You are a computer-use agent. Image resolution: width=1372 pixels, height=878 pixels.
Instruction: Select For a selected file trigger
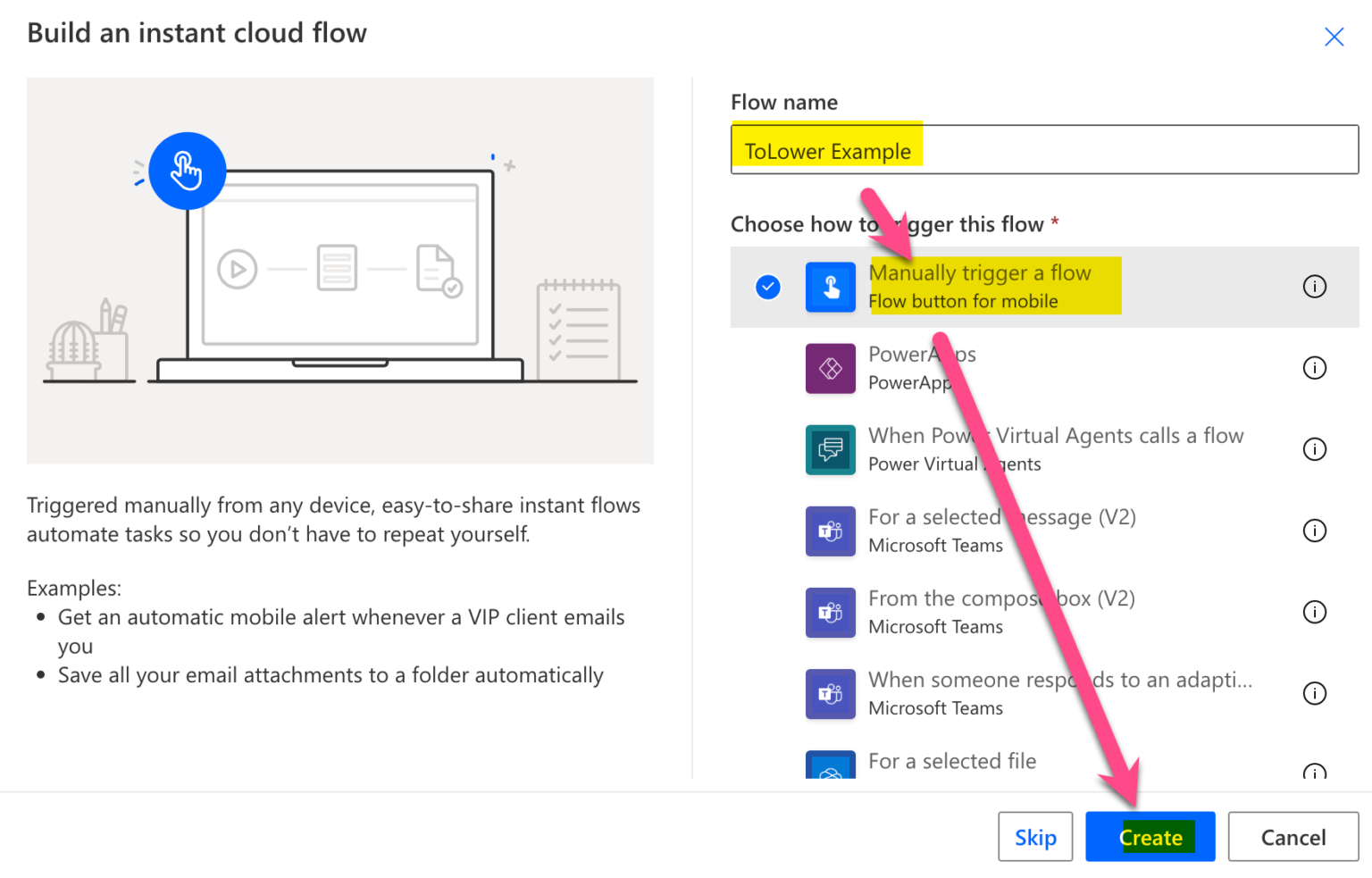[952, 762]
